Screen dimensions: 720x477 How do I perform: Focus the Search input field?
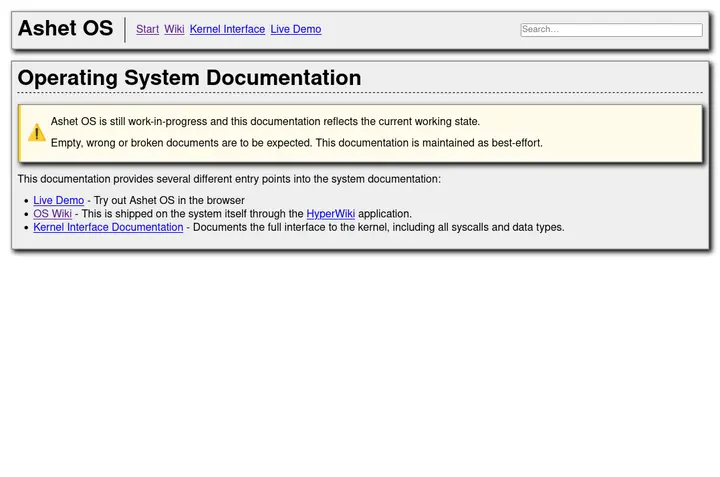coord(611,30)
